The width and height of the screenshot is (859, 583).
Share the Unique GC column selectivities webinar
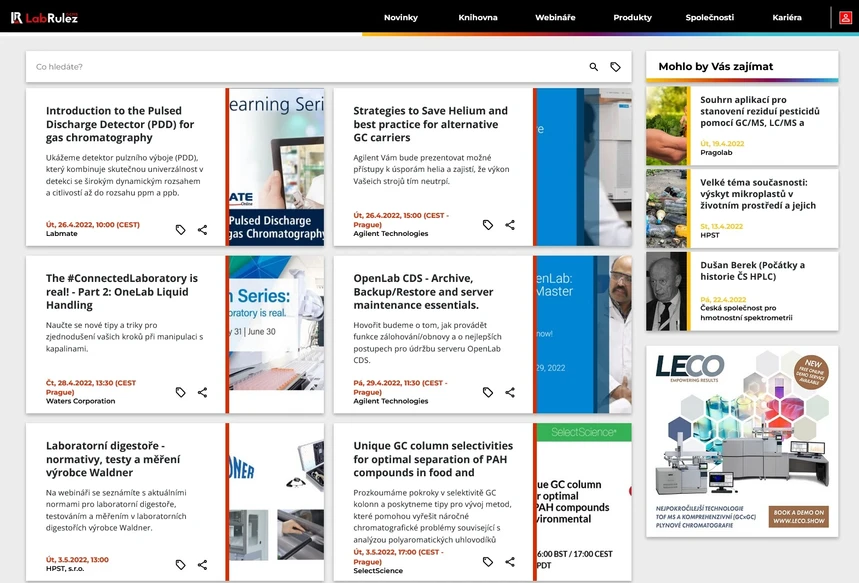pos(509,562)
